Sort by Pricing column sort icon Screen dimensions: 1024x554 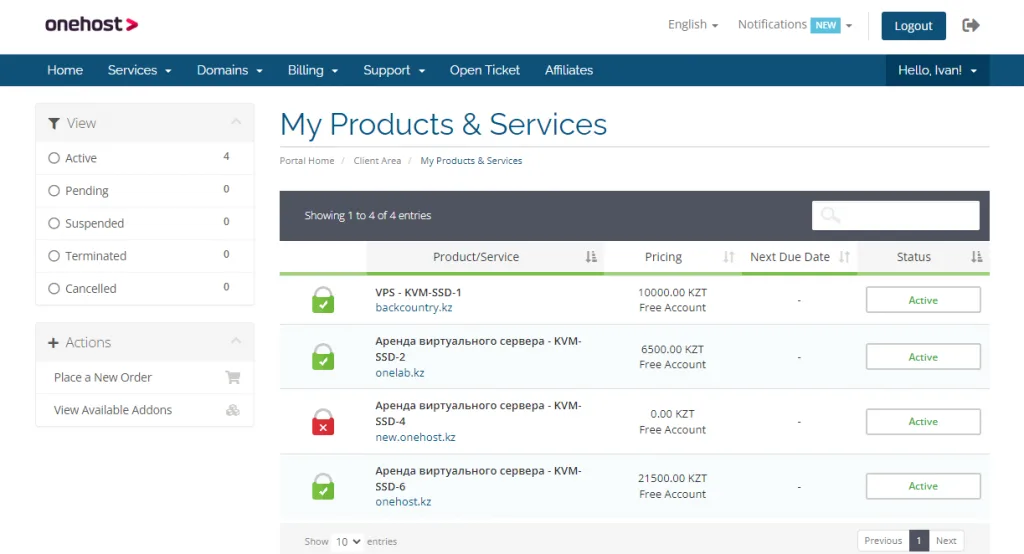click(729, 257)
